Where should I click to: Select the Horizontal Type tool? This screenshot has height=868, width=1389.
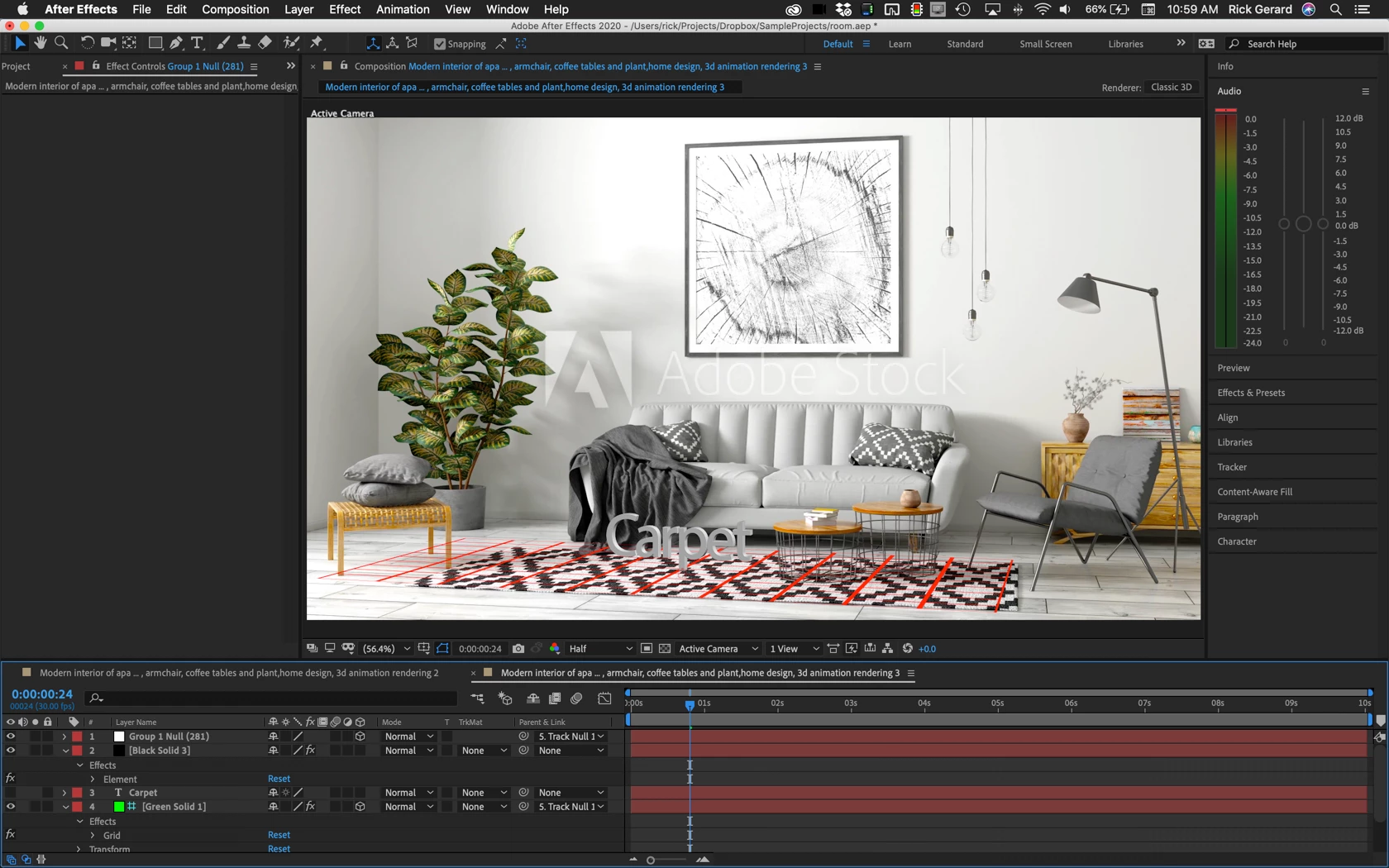point(197,43)
